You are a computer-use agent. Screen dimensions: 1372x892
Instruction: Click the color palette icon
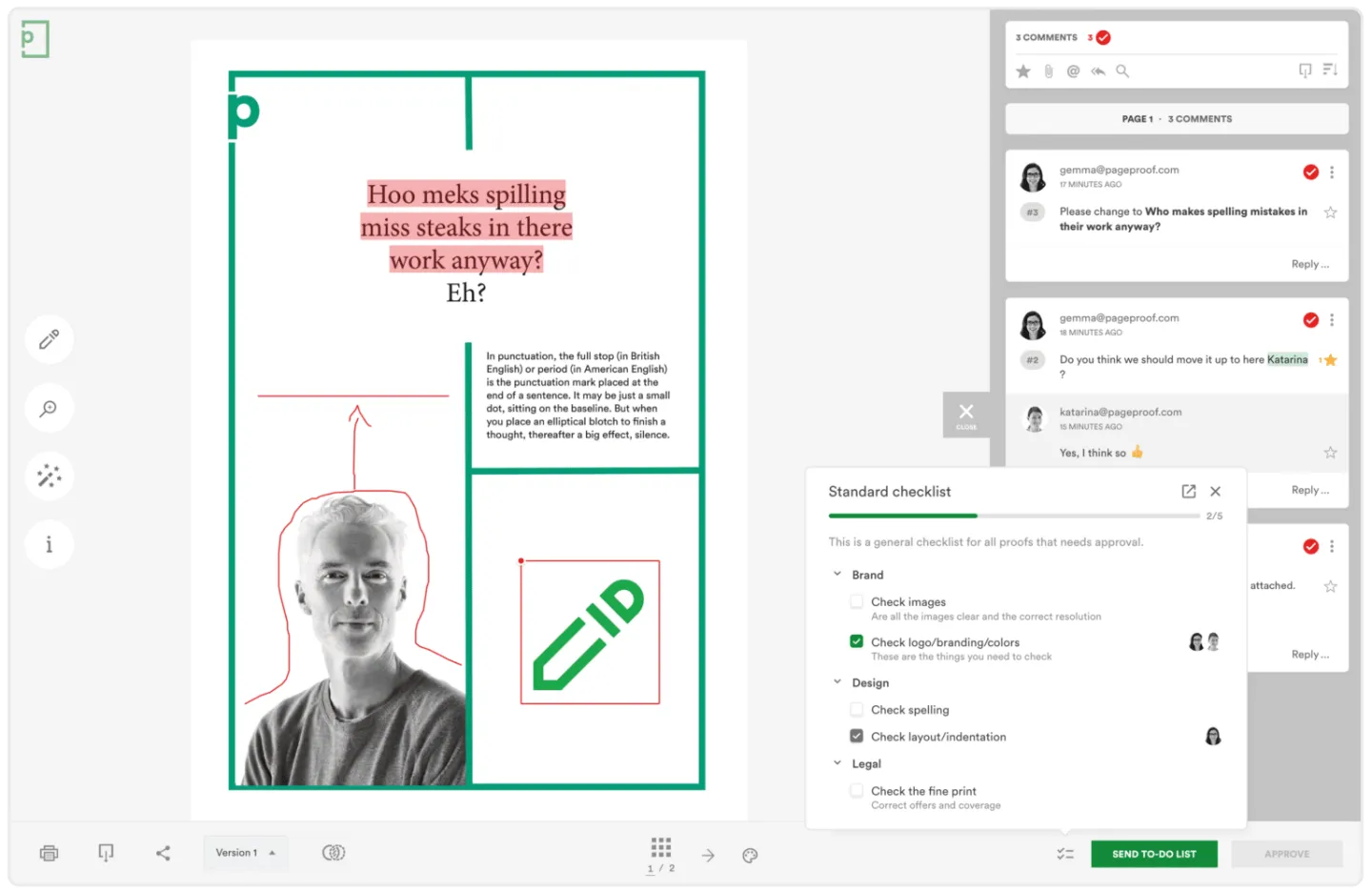750,856
